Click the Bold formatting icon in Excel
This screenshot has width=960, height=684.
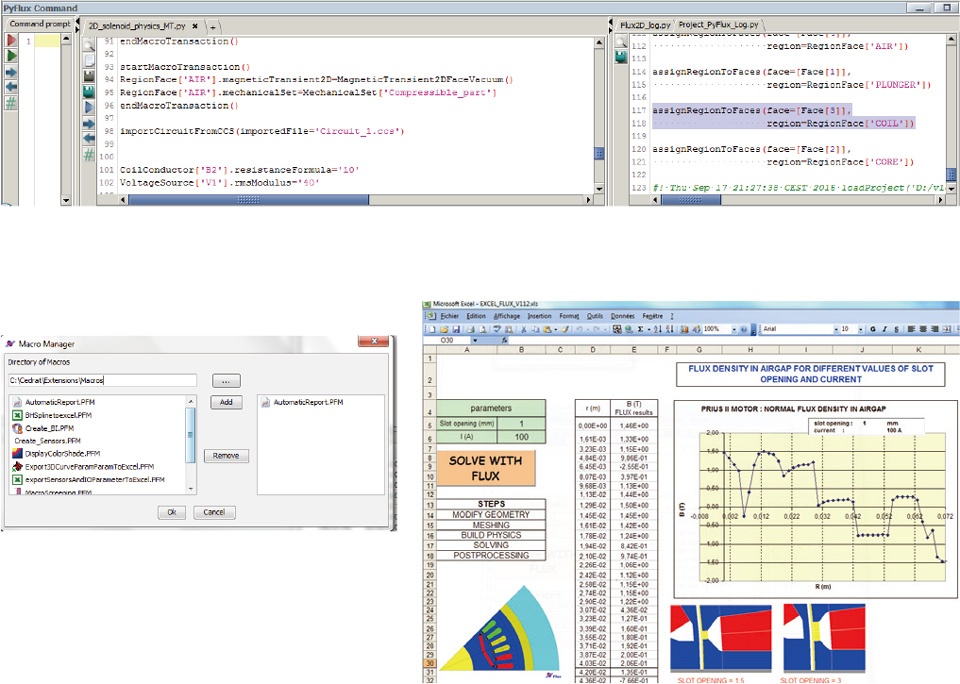872,328
